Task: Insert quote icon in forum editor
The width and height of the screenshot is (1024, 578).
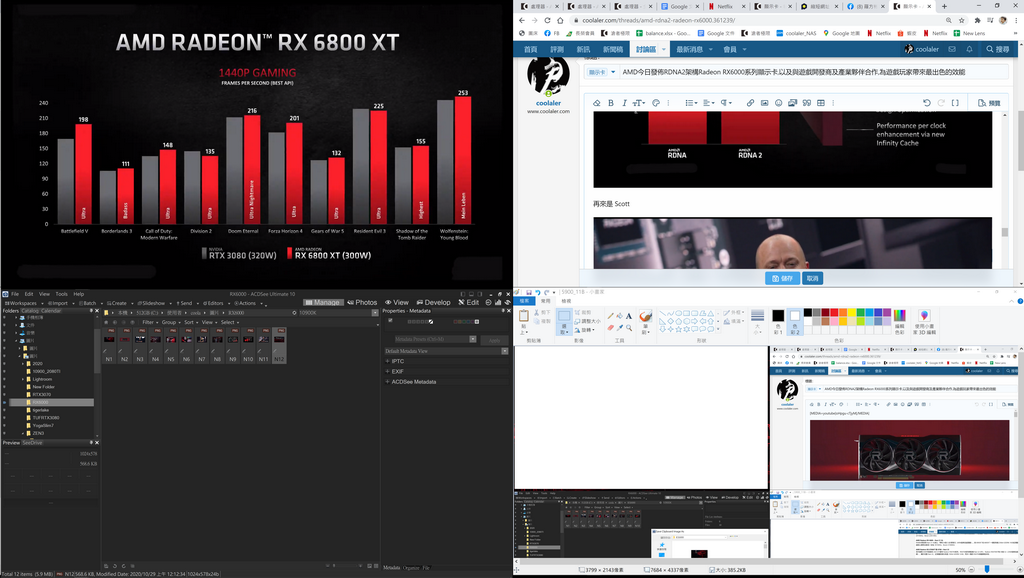Action: [x=807, y=103]
